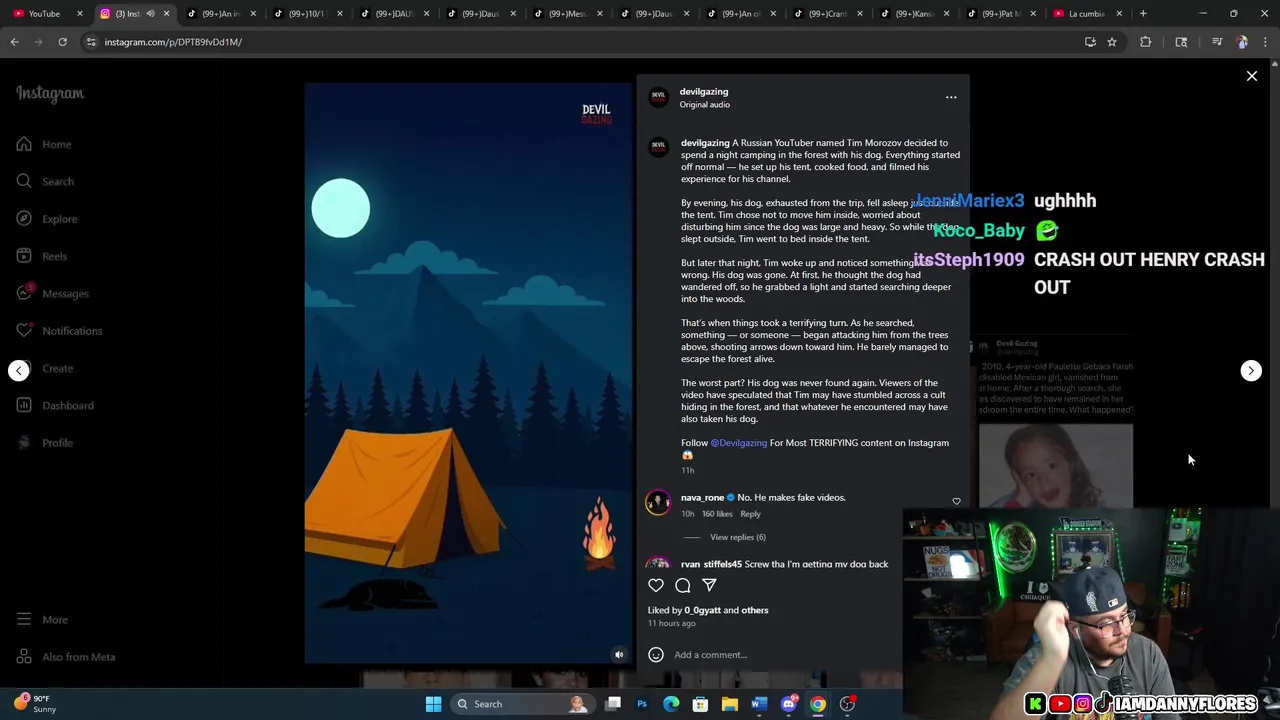Open a new browser tab
Viewport: 1280px width, 720px height.
pyautogui.click(x=1143, y=14)
